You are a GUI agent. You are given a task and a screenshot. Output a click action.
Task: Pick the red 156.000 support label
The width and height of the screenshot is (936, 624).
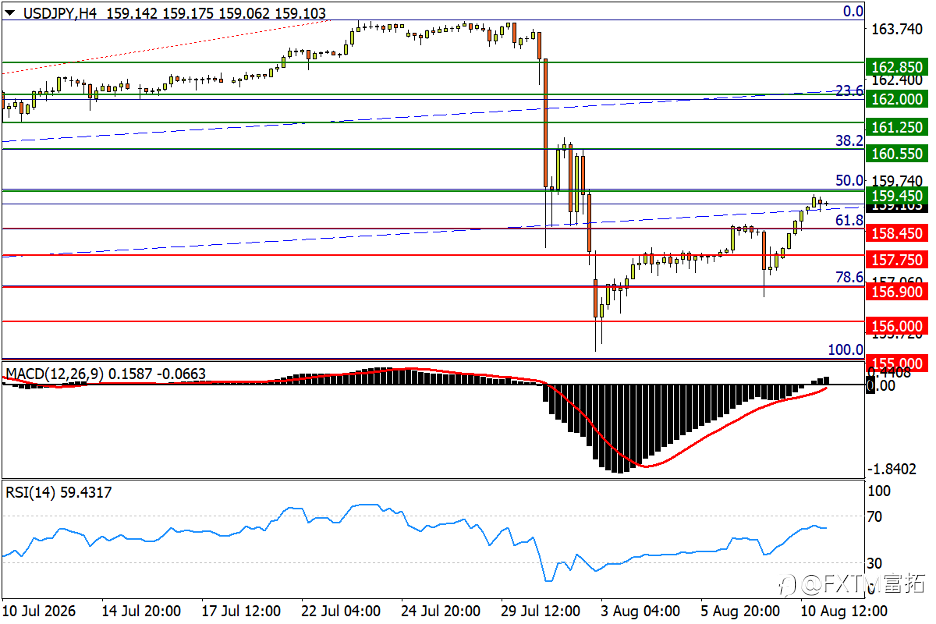coord(897,326)
